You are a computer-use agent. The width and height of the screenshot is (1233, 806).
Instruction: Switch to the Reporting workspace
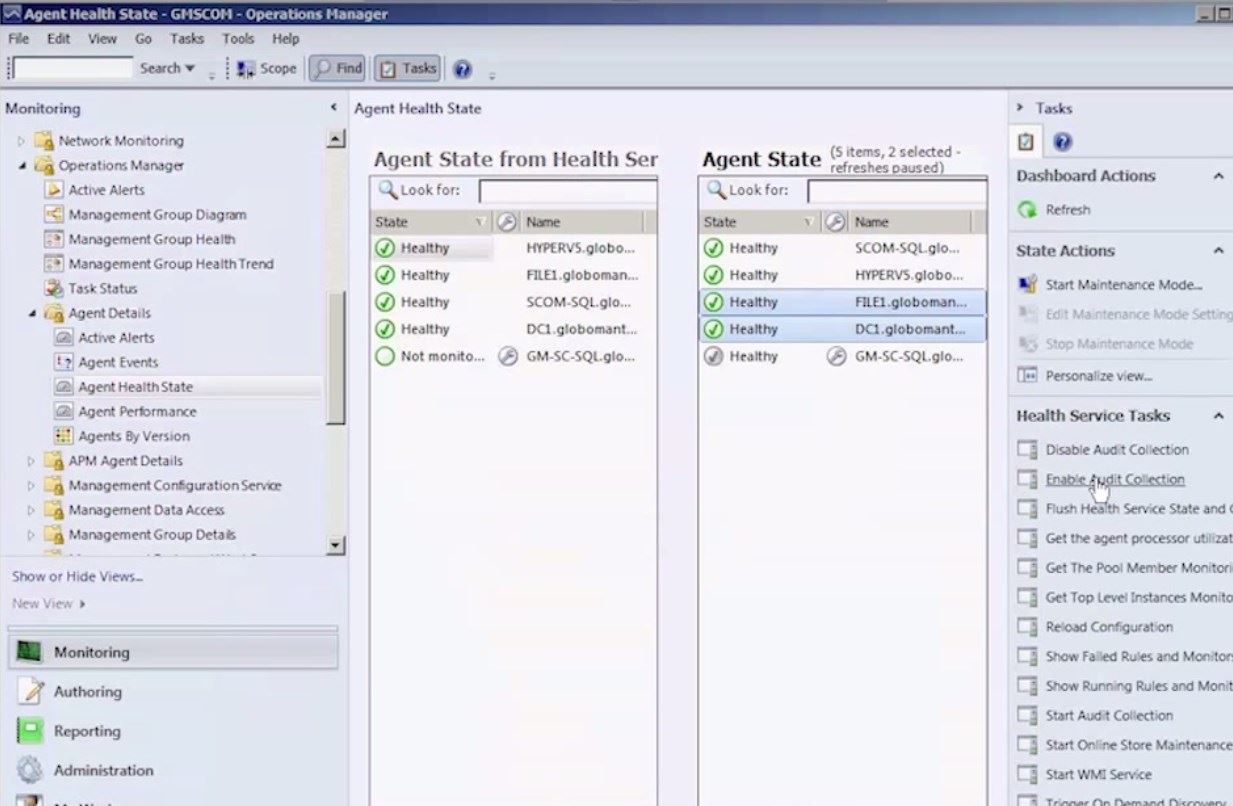173,731
